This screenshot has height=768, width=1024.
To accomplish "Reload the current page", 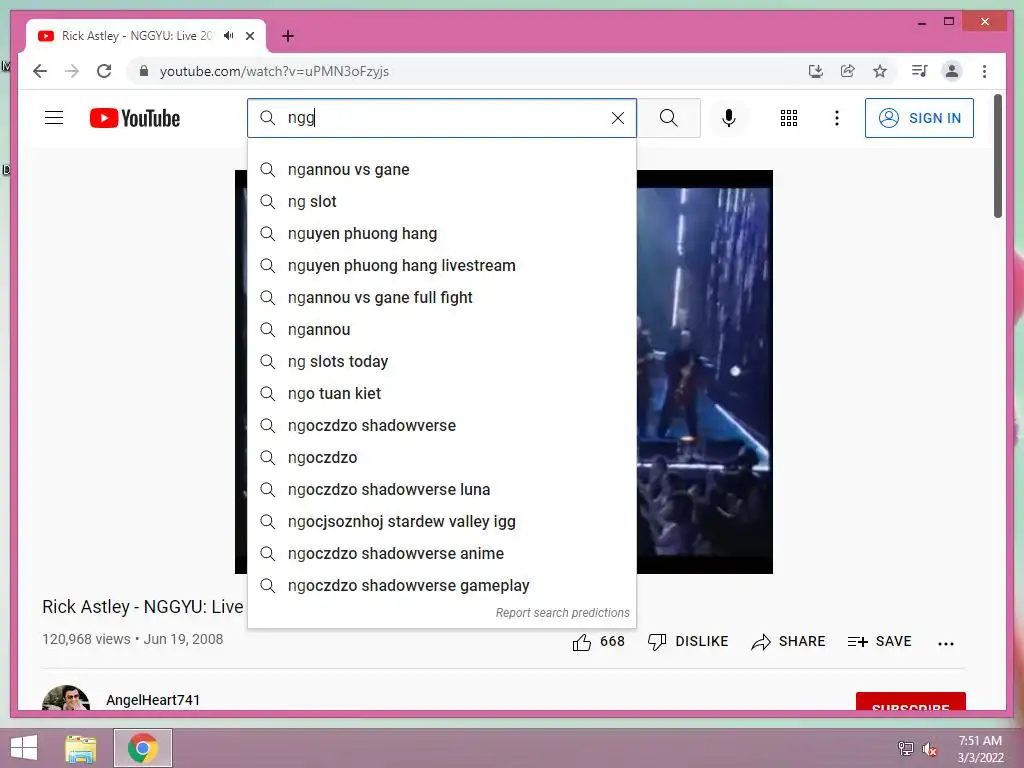I will point(104,71).
